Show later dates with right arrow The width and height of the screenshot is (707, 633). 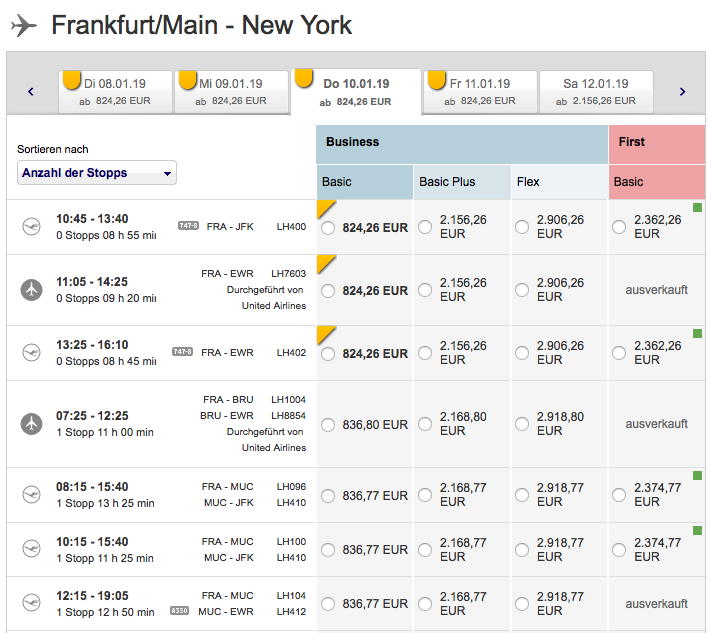(682, 92)
